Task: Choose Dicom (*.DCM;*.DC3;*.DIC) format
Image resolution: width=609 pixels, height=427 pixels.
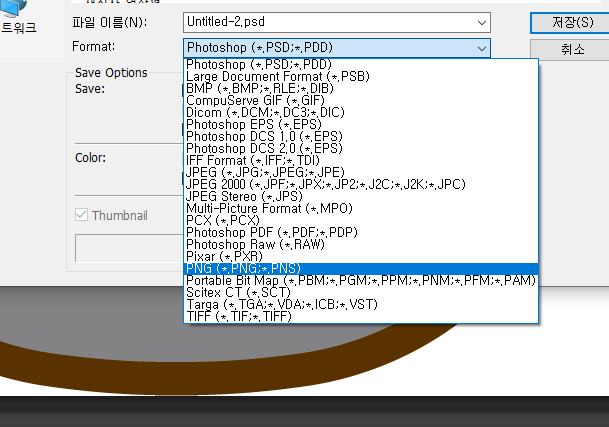Action: tap(361, 113)
